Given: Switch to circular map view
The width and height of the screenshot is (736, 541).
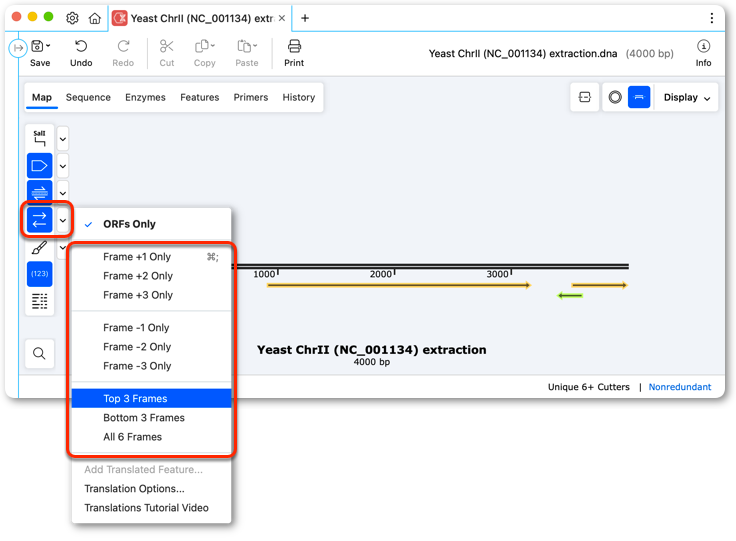Looking at the screenshot, I should [615, 97].
